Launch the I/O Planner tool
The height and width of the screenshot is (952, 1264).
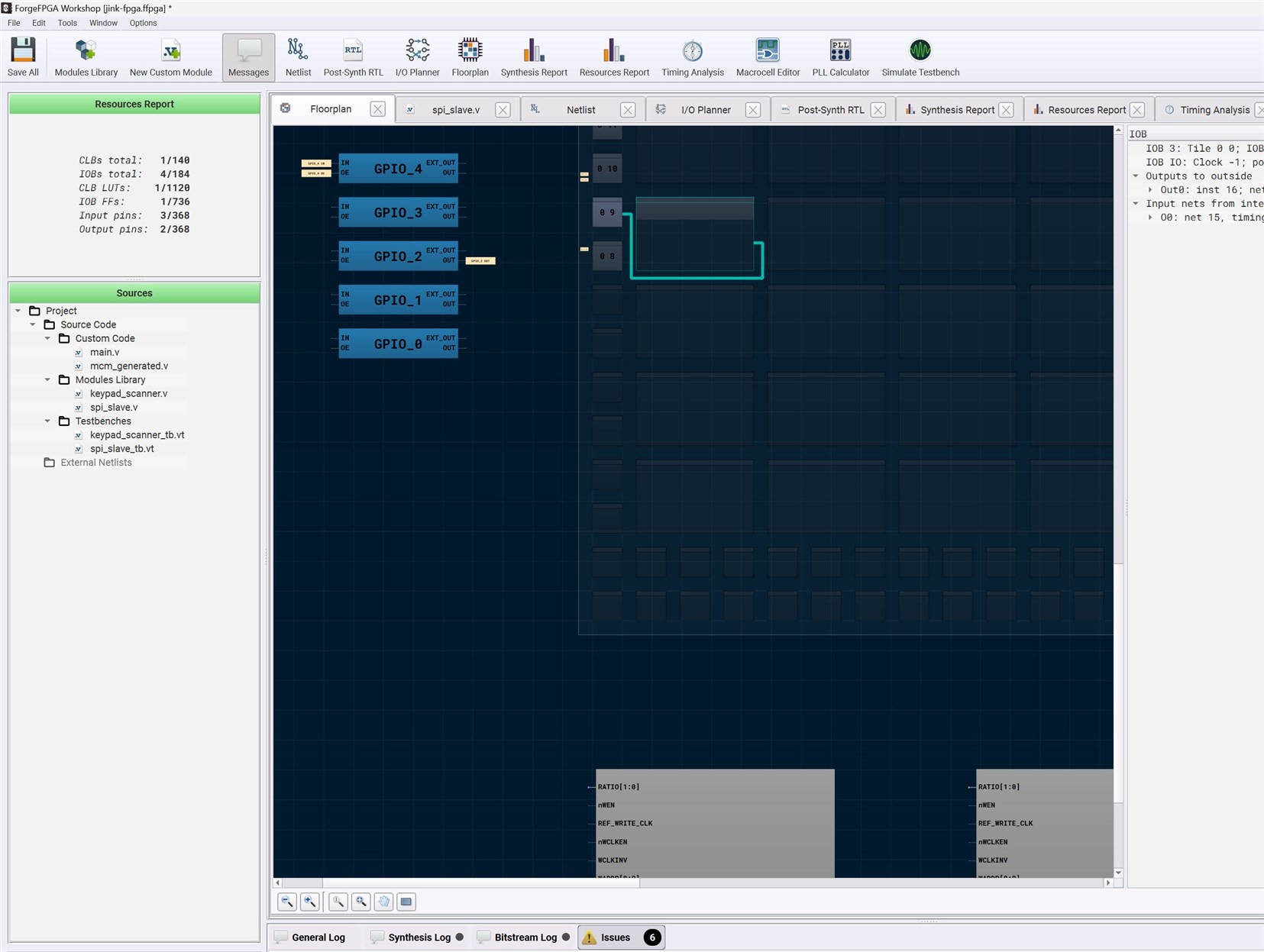click(417, 57)
